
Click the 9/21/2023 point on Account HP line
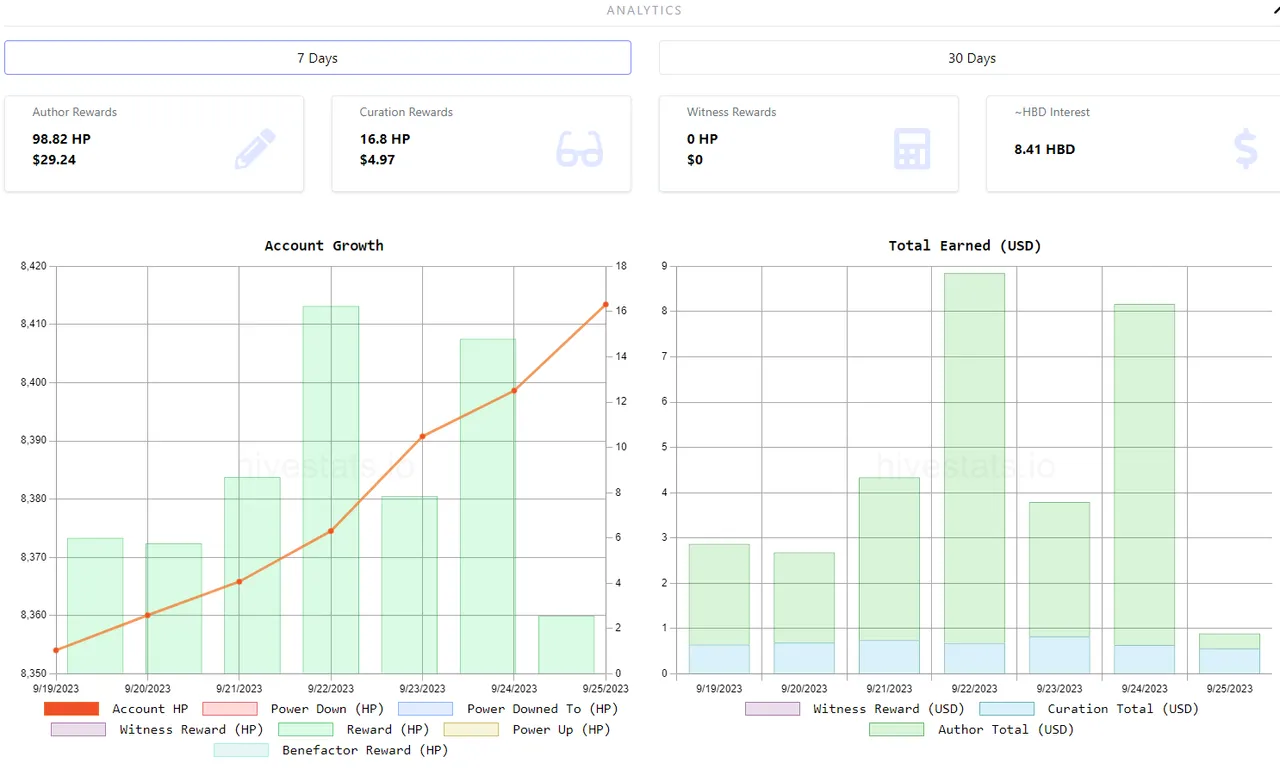click(239, 582)
